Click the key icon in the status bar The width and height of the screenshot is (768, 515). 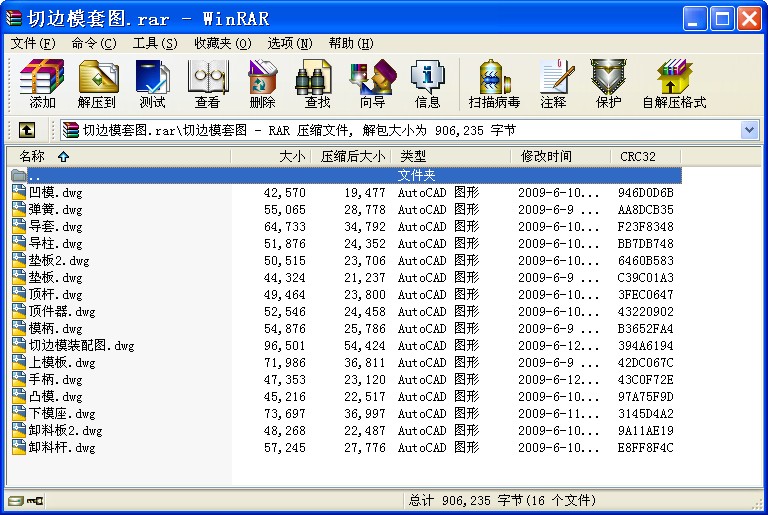point(35,501)
